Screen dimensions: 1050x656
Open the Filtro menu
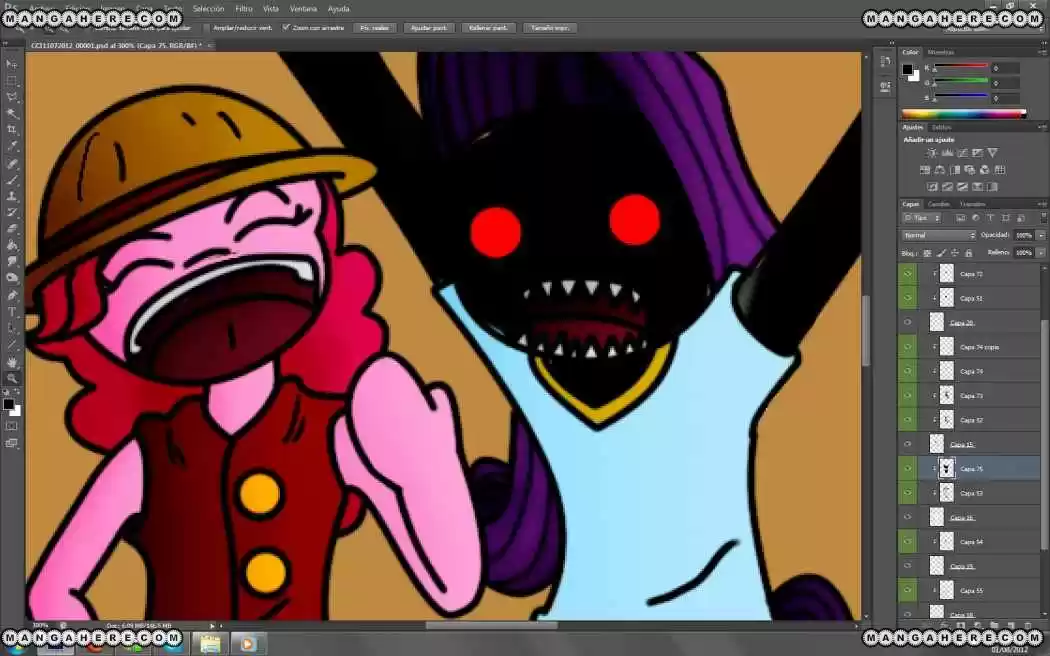coord(244,9)
